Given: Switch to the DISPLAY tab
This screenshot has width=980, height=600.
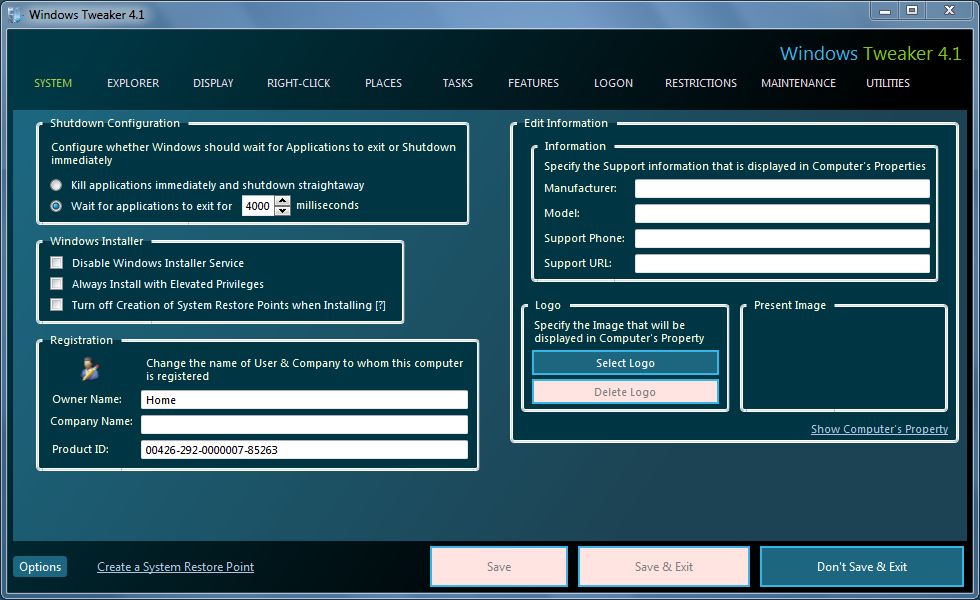Looking at the screenshot, I should coord(213,83).
